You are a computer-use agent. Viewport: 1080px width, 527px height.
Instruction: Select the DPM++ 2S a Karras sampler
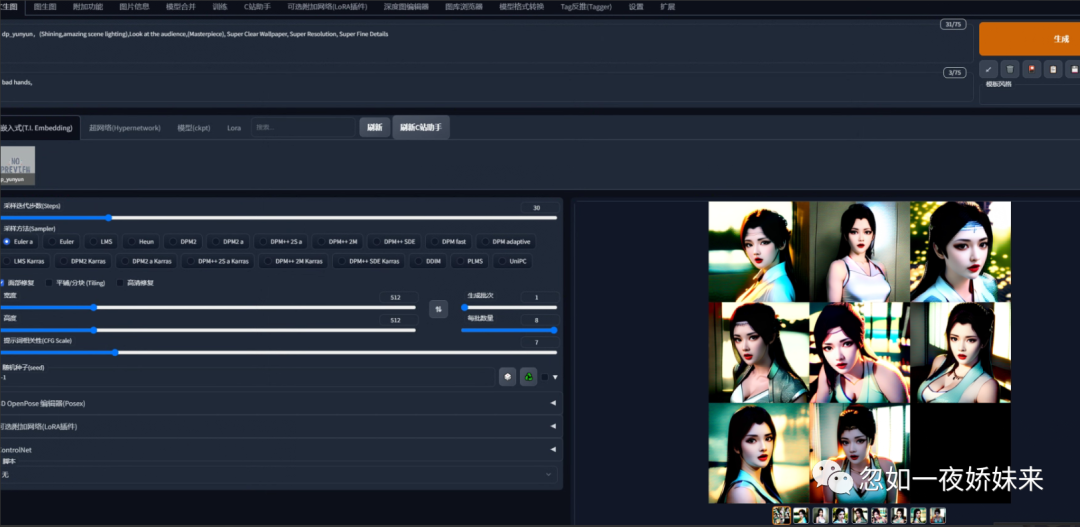tap(218, 262)
